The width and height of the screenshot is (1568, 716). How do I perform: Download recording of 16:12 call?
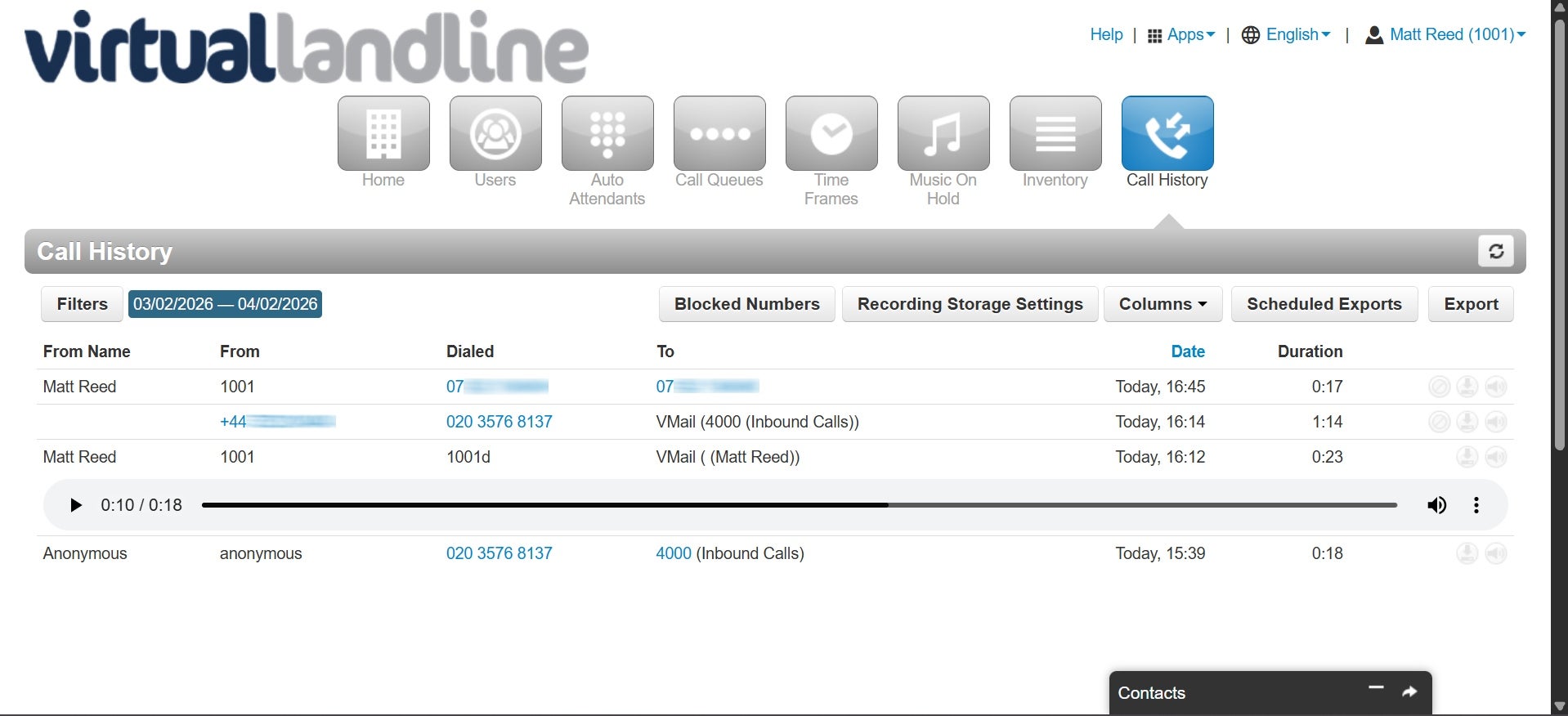1467,457
